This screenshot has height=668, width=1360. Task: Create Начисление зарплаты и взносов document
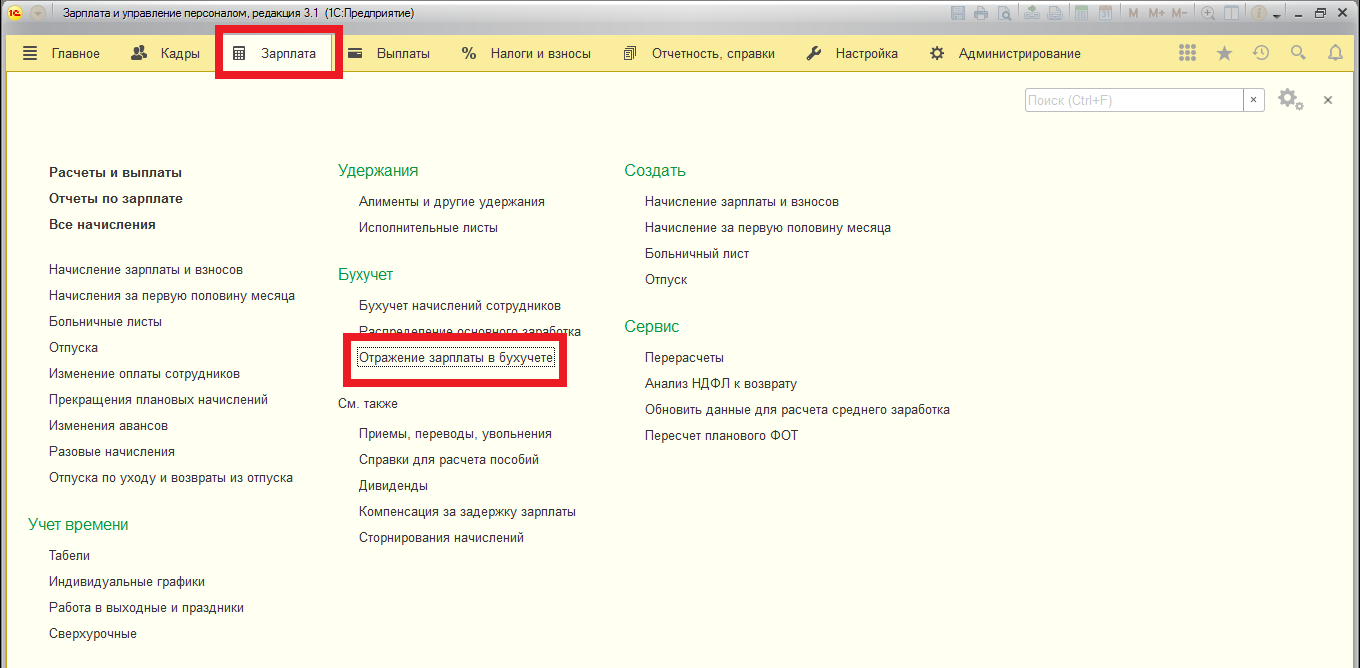[x=742, y=202]
